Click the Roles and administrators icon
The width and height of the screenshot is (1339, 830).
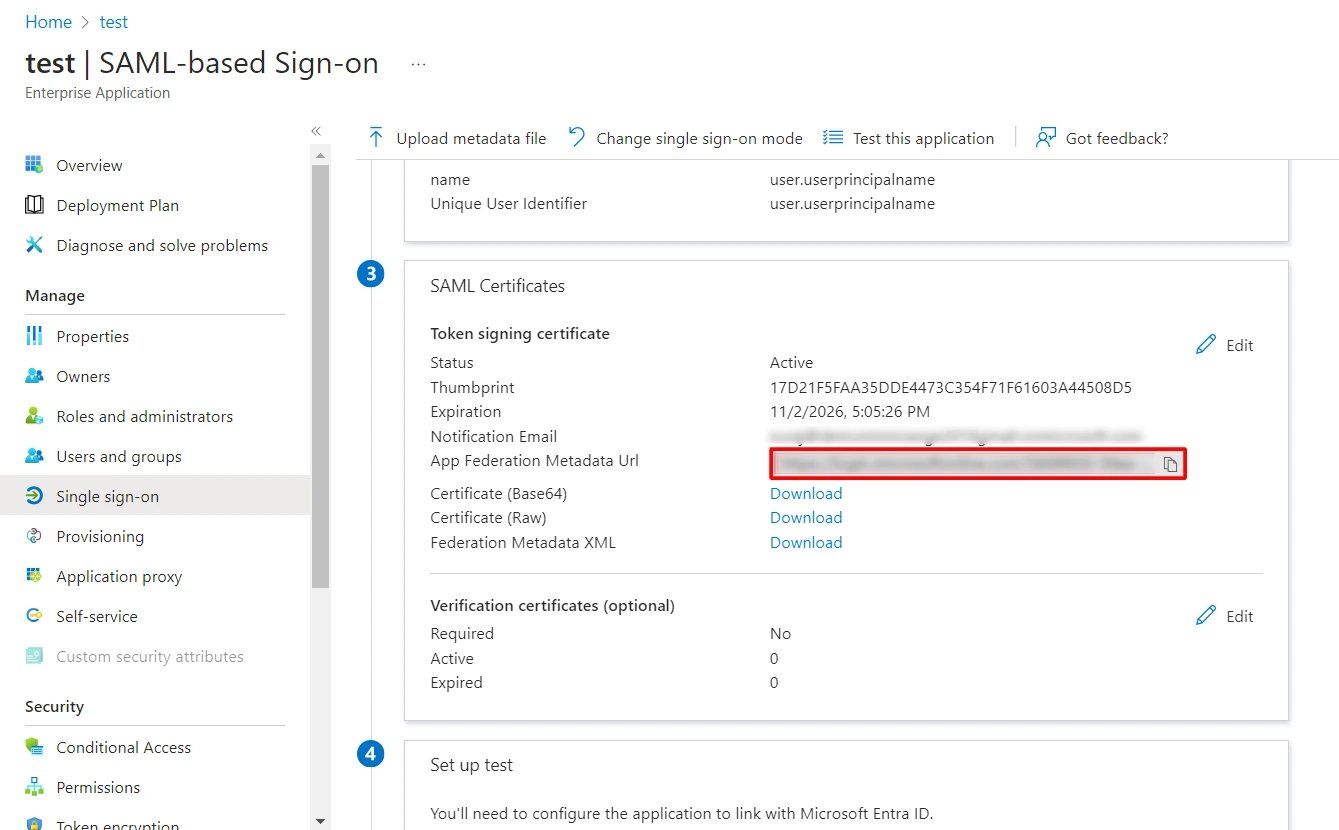pos(34,416)
